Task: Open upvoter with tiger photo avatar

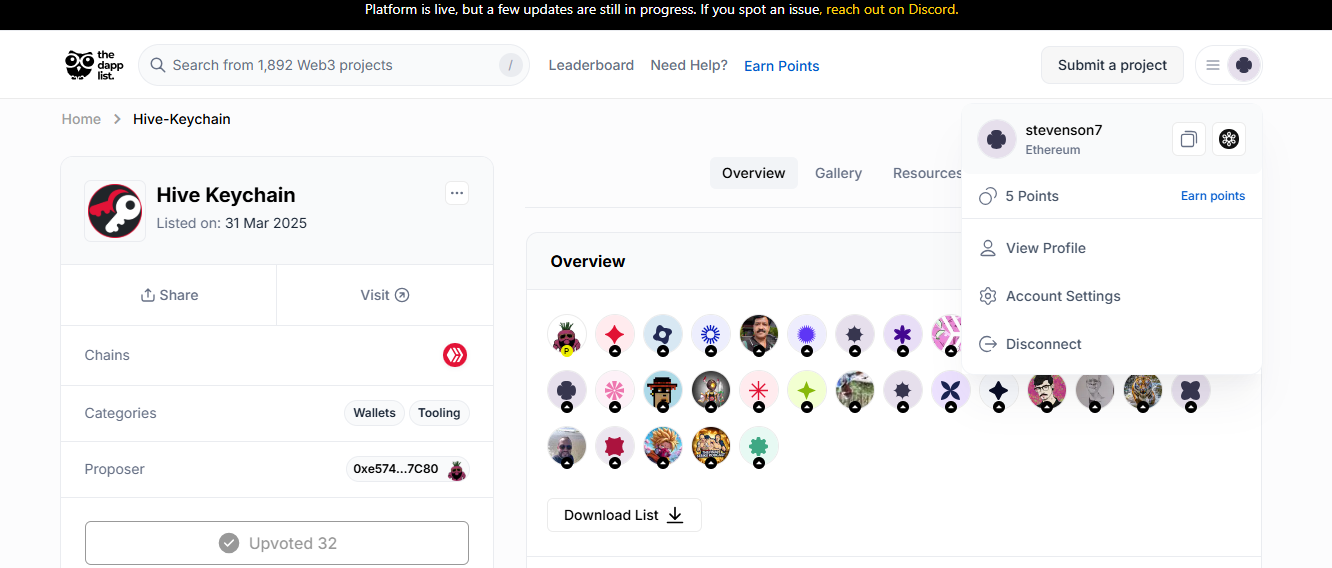Action: click(x=1143, y=390)
